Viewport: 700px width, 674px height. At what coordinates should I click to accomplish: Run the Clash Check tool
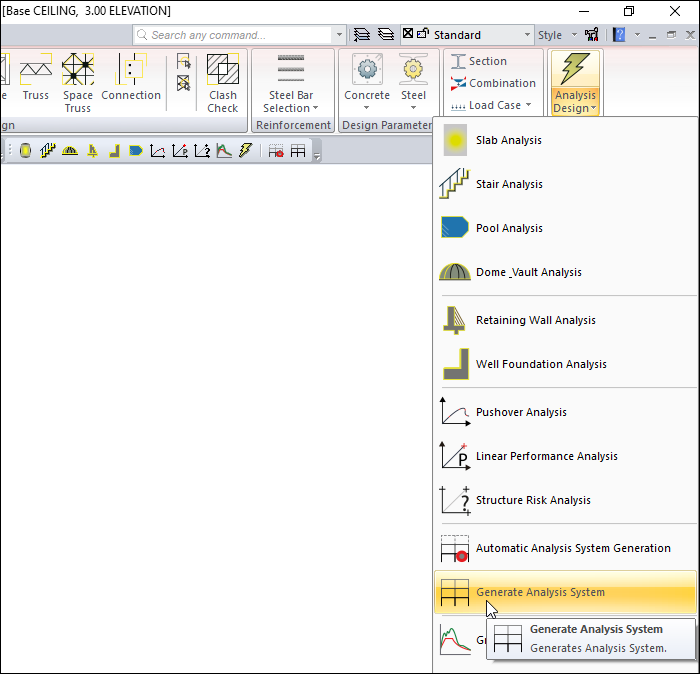point(223,81)
